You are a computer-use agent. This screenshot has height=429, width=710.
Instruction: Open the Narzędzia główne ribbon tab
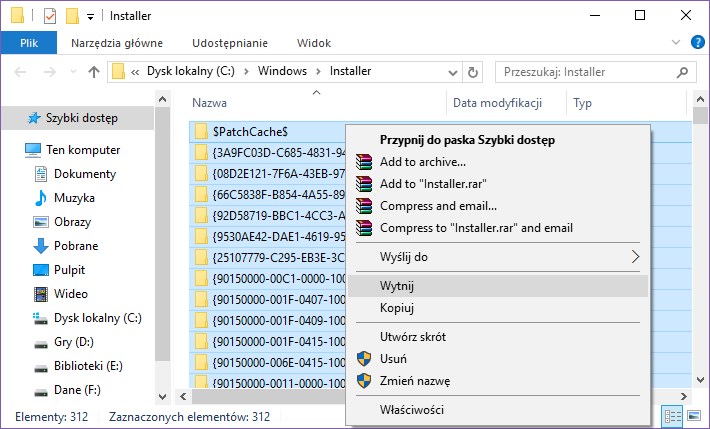(117, 43)
